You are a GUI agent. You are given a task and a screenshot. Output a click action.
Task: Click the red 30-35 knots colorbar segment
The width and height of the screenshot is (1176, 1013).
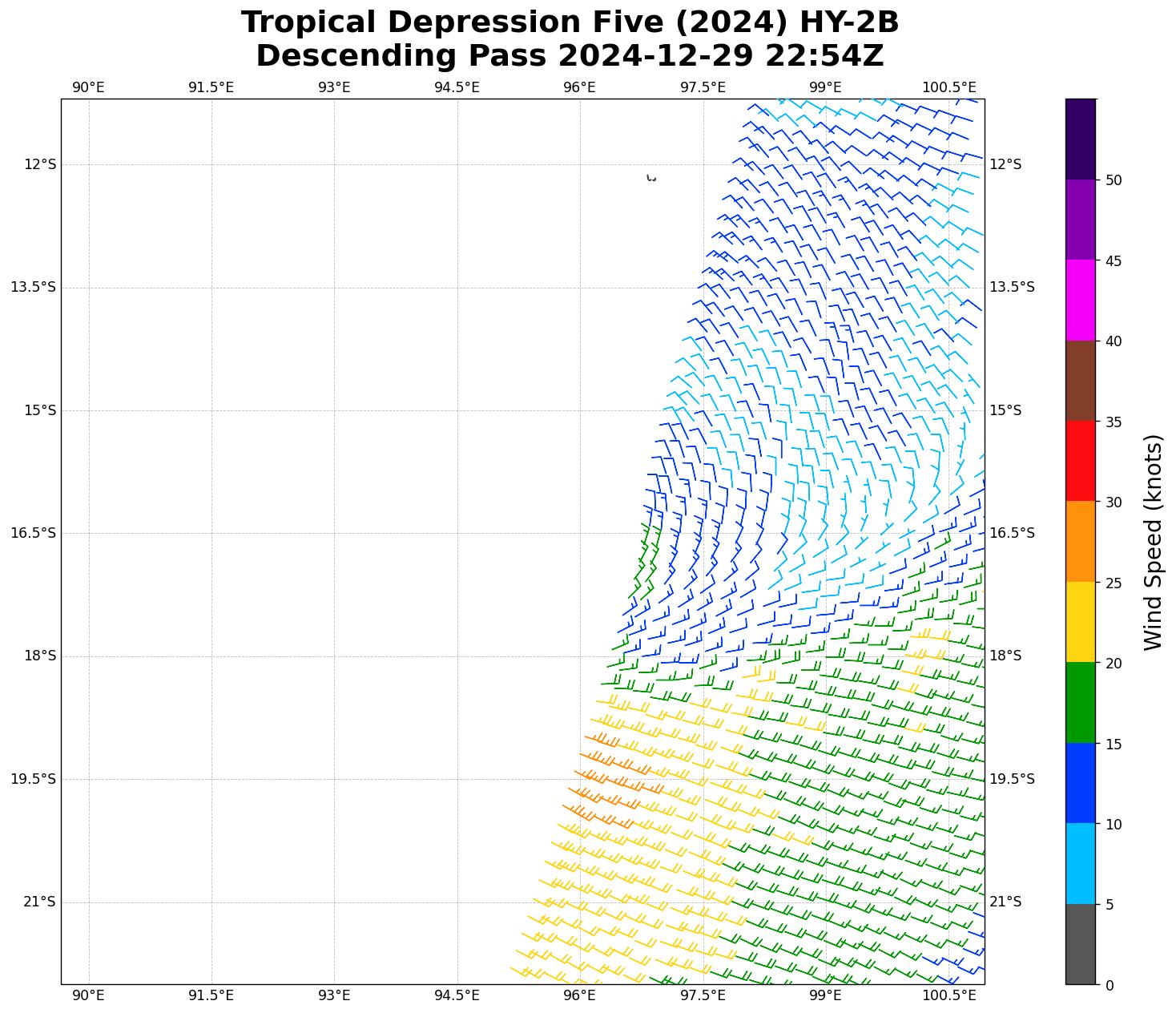coord(1080,461)
